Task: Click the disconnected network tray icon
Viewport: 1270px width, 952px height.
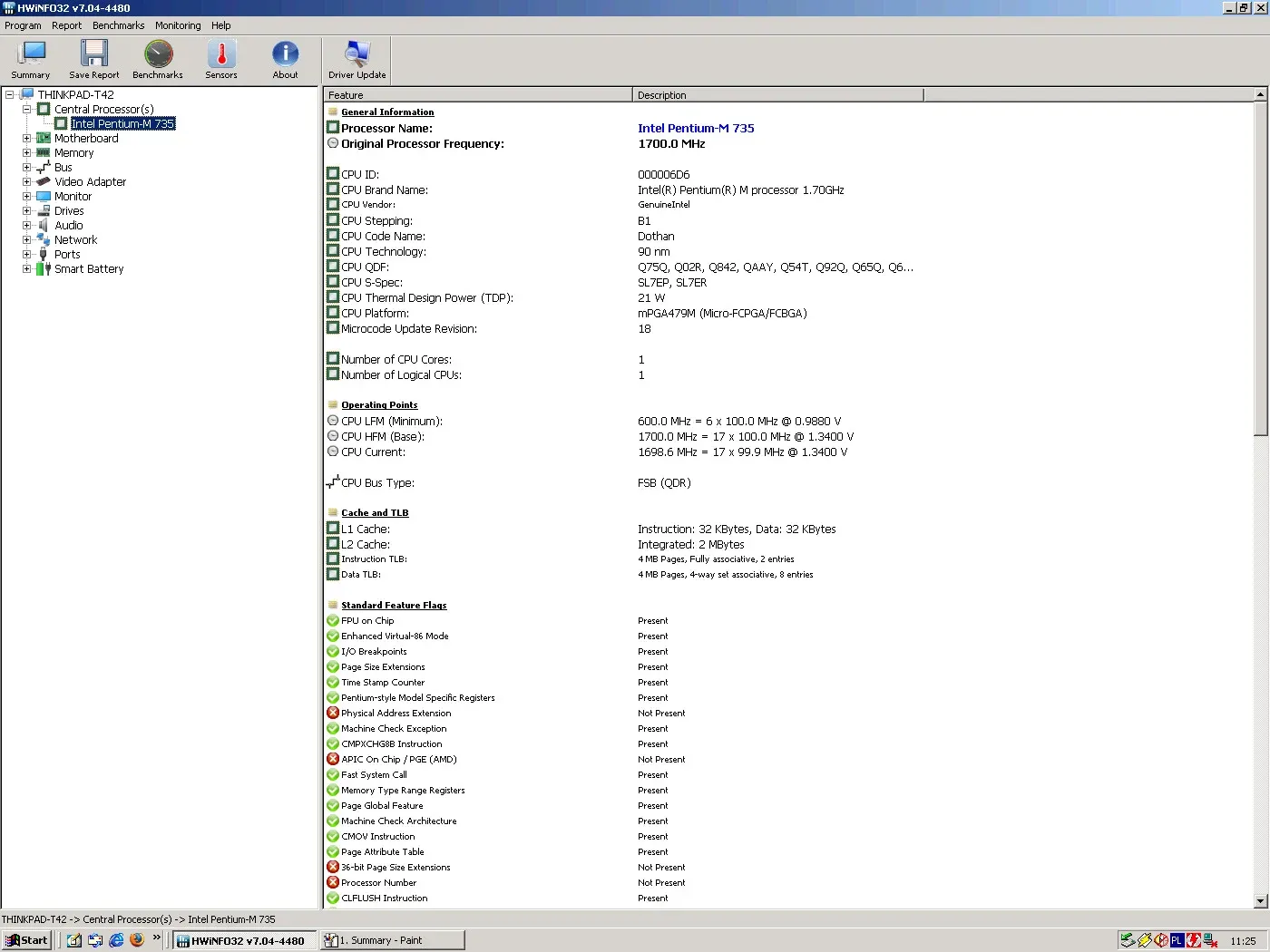Action: [1210, 940]
